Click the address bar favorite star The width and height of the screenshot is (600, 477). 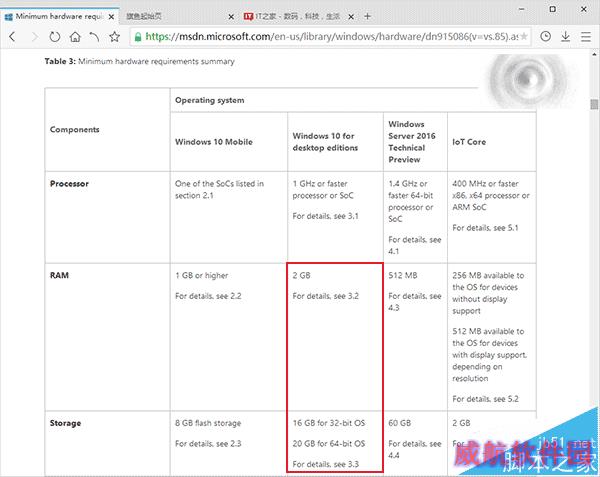[524, 37]
